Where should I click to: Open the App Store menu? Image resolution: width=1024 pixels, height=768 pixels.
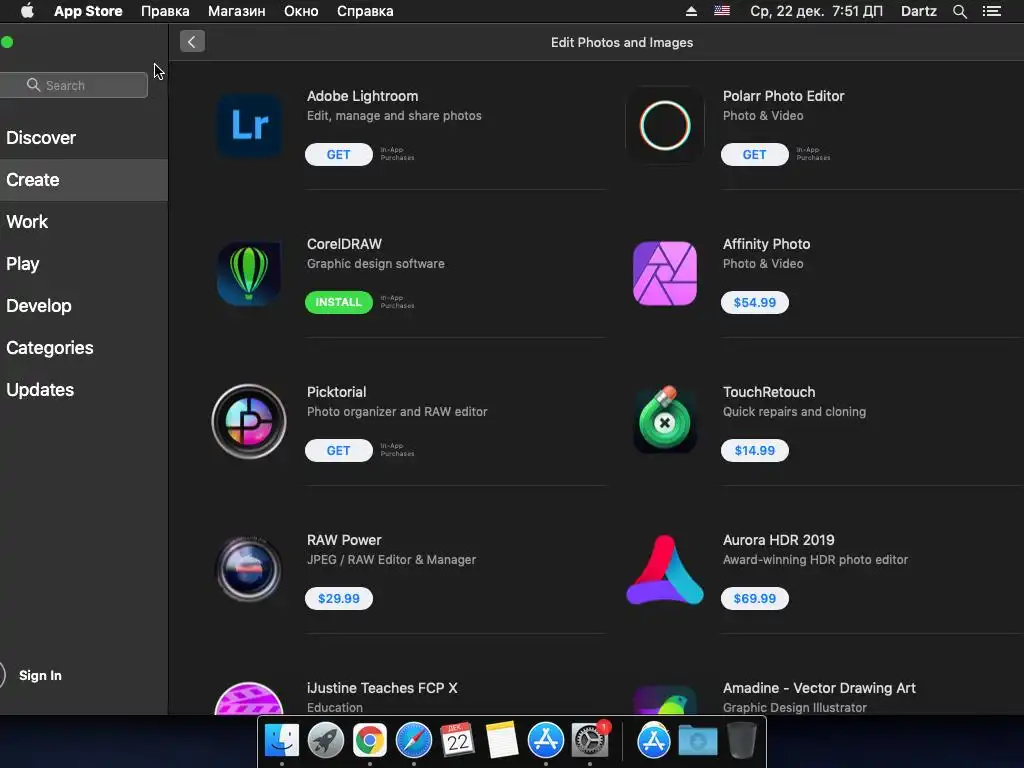point(88,11)
